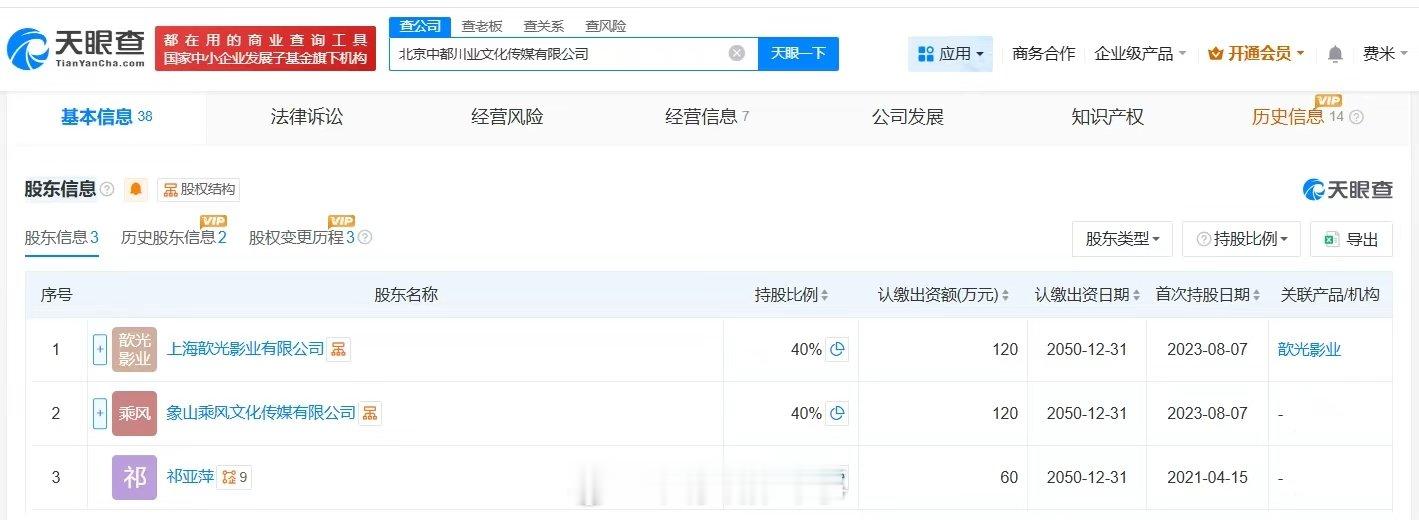The height and width of the screenshot is (520, 1419).
Task: Open the 歆光影业 related product link
Action: coord(1309,349)
